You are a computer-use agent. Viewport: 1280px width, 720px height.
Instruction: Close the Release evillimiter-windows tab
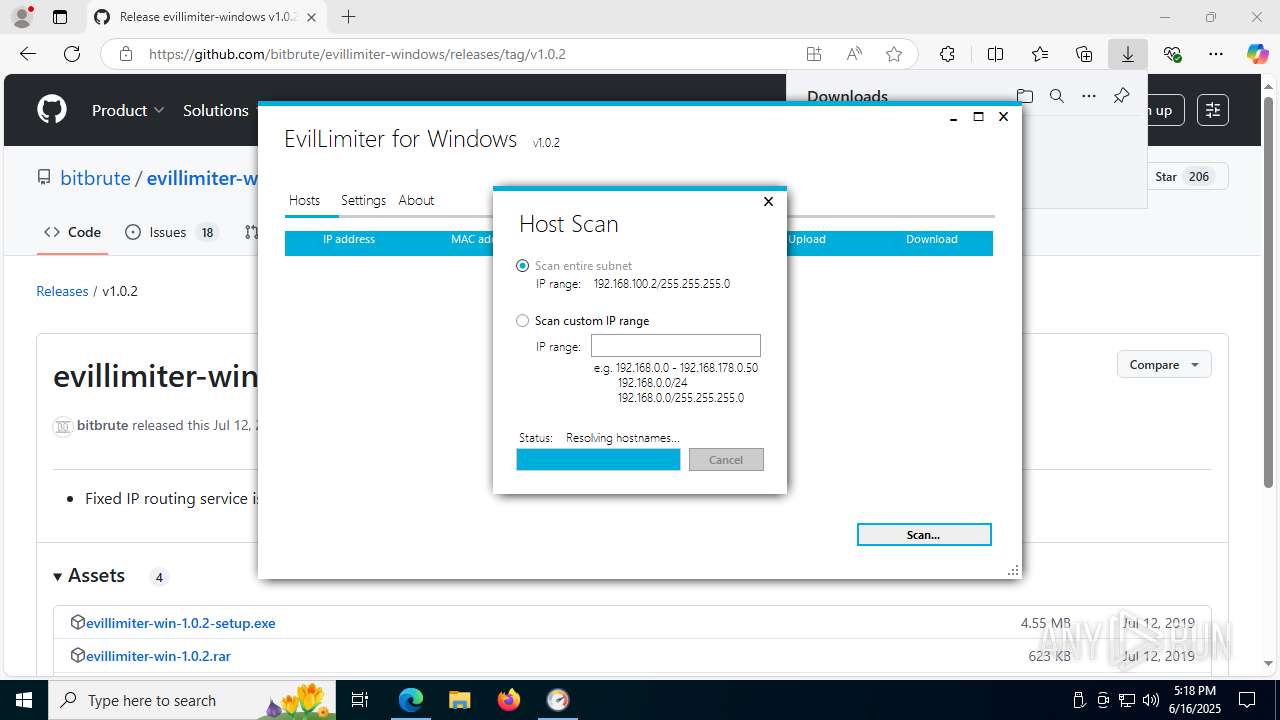[x=309, y=17]
